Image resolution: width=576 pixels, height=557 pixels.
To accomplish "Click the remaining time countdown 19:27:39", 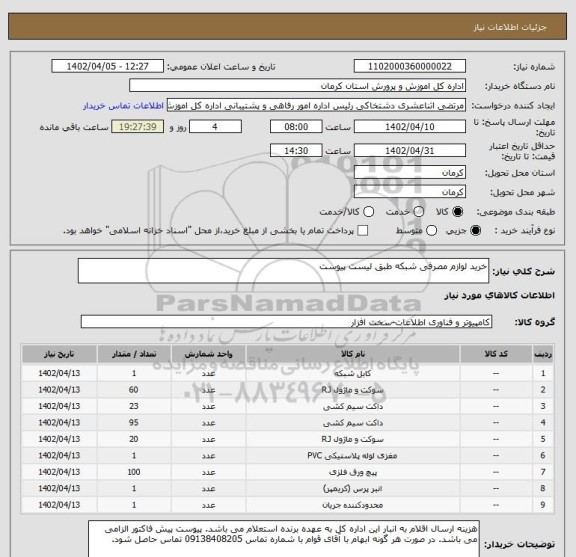I will [137, 127].
